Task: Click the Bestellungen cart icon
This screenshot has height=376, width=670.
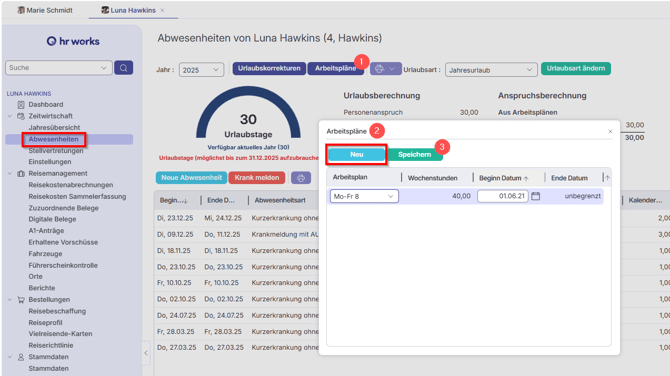Action: 21,300
